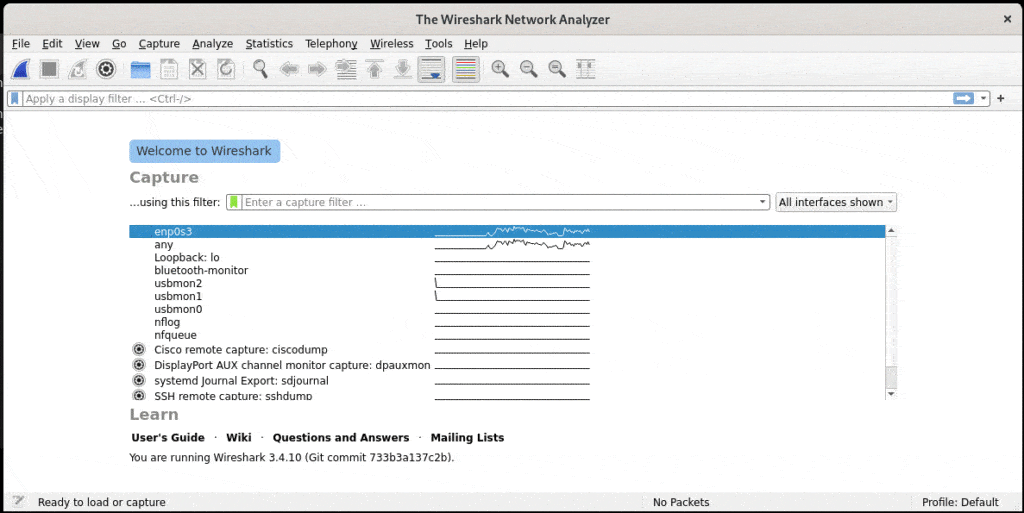Open the Statistics menu
Viewport: 1024px width, 513px height.
(x=269, y=44)
